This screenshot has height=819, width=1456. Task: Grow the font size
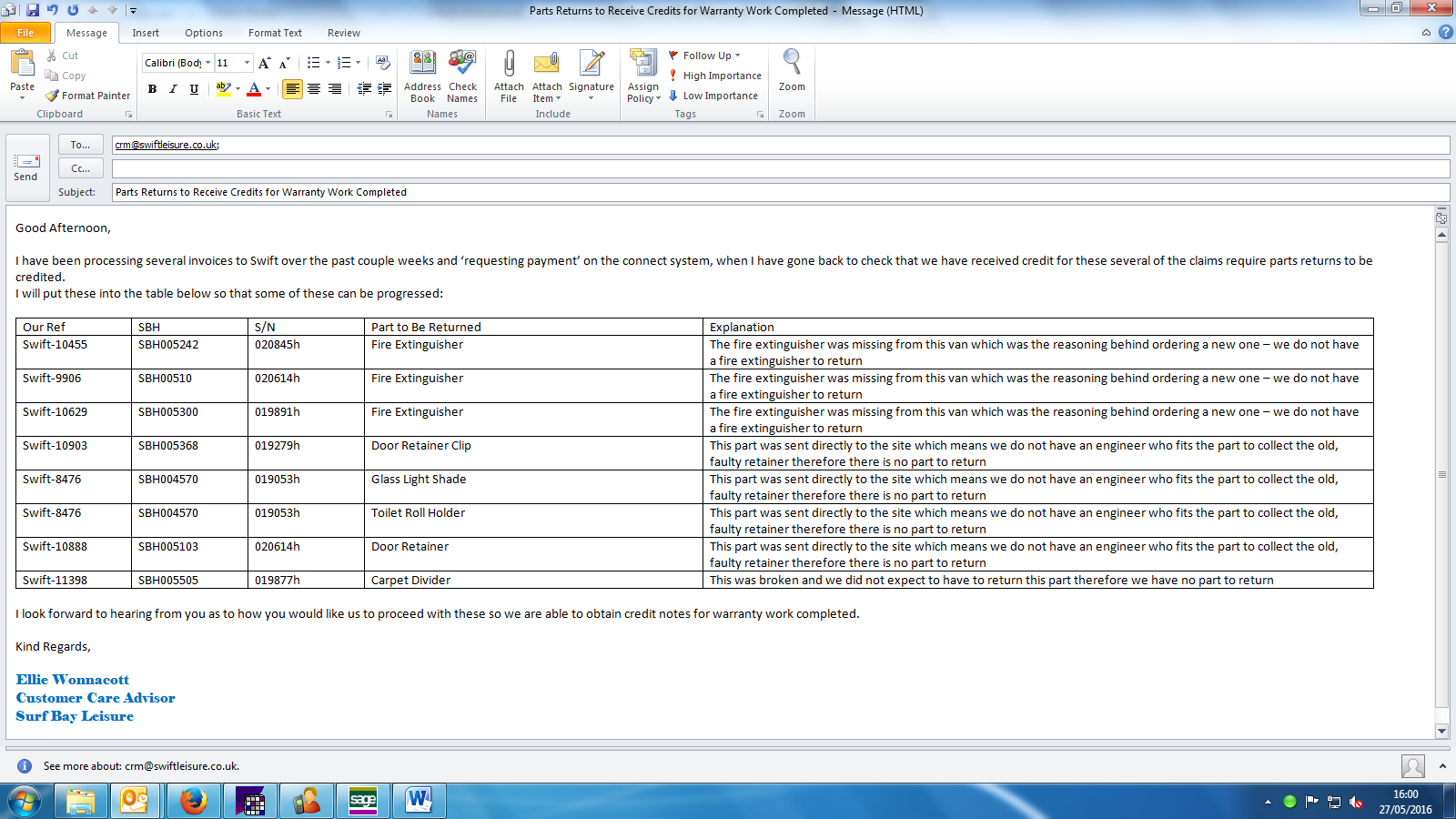coord(264,63)
